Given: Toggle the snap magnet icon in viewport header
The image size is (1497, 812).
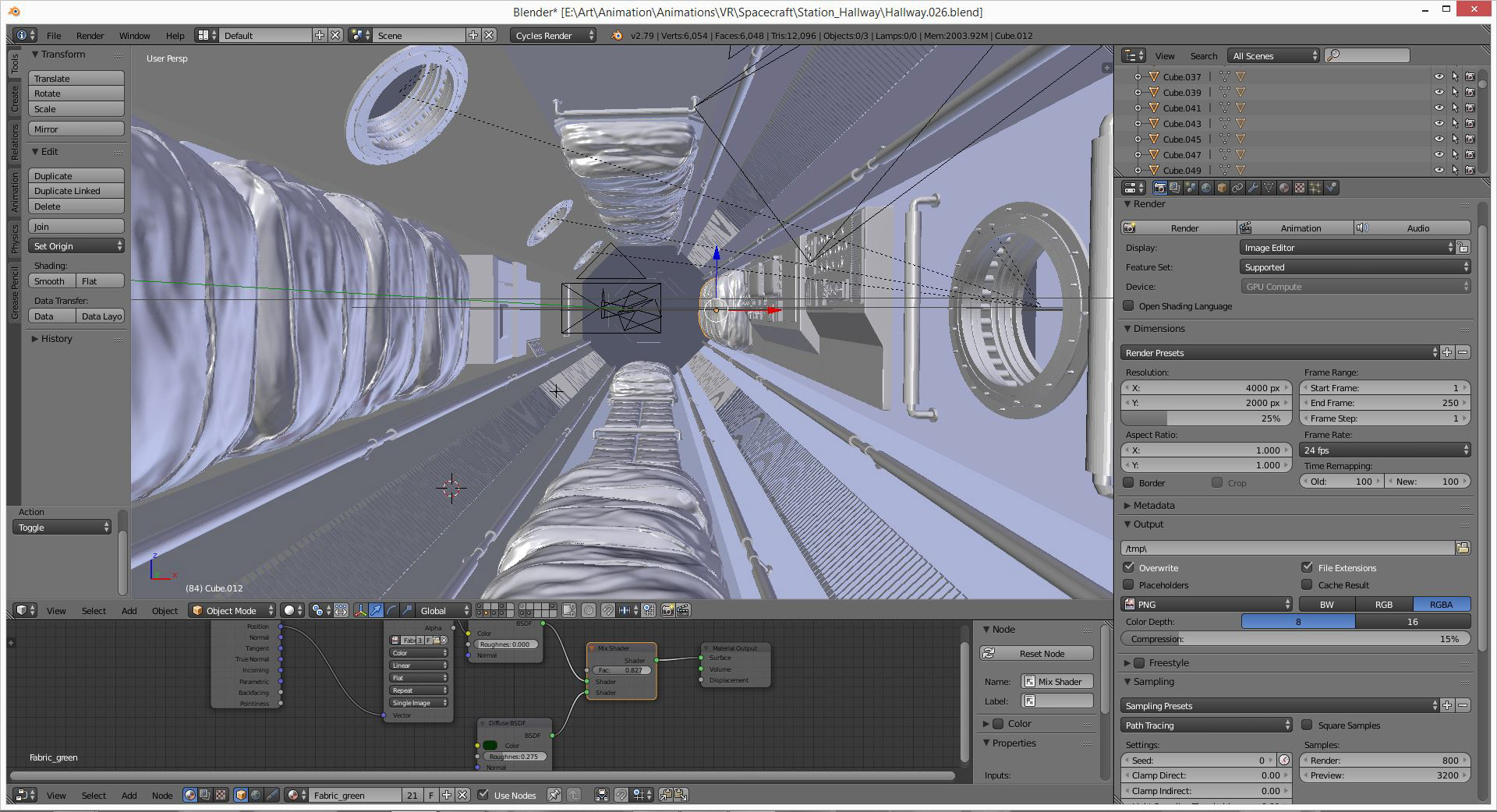Looking at the screenshot, I should click(608, 610).
